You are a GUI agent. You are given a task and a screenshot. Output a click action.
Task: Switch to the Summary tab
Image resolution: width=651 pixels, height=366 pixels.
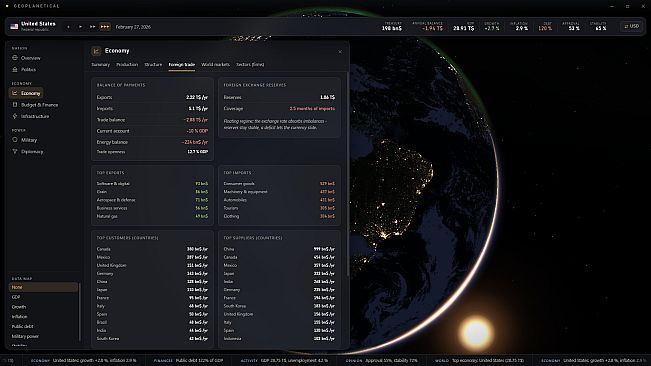[100, 65]
